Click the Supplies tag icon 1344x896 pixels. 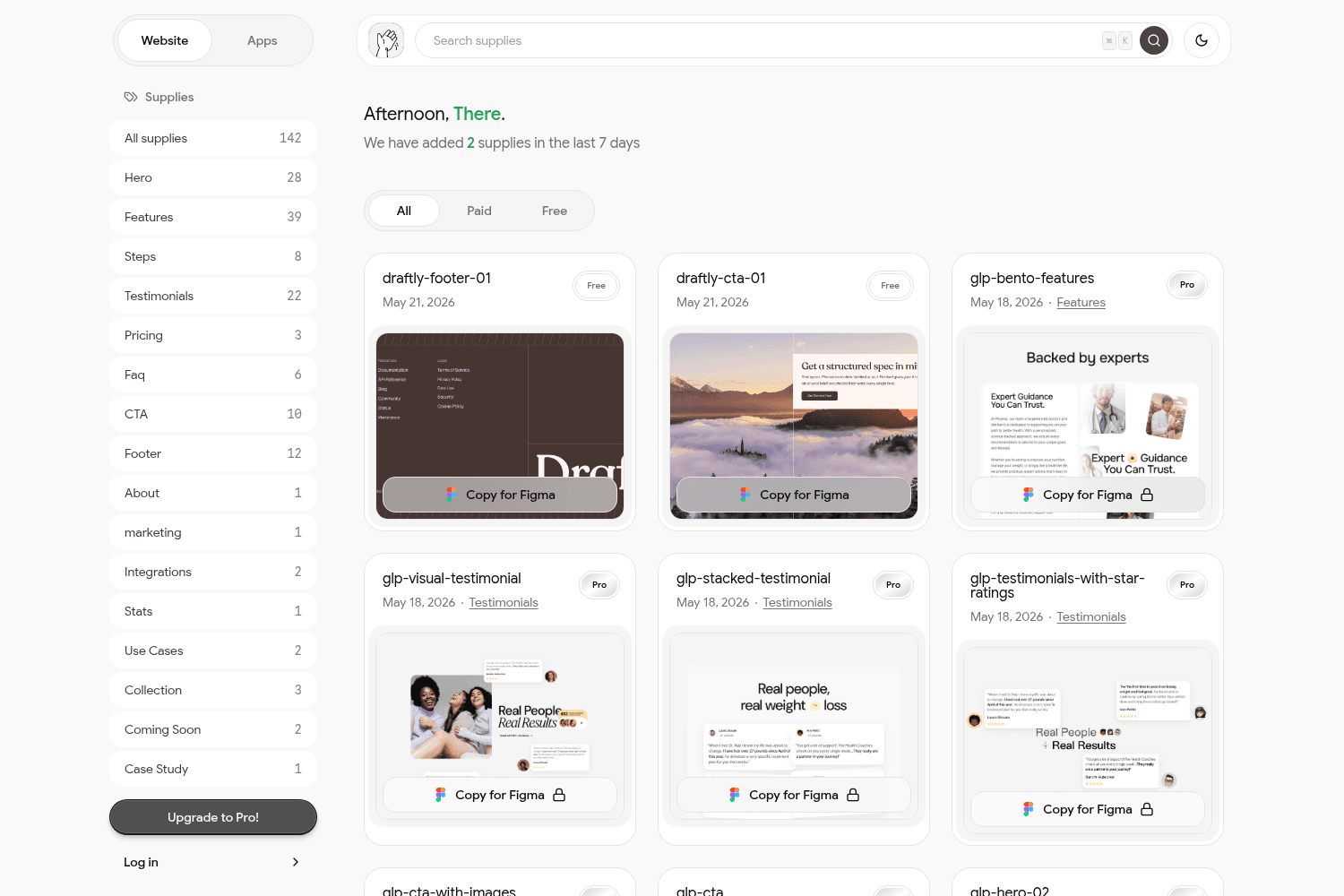131,97
